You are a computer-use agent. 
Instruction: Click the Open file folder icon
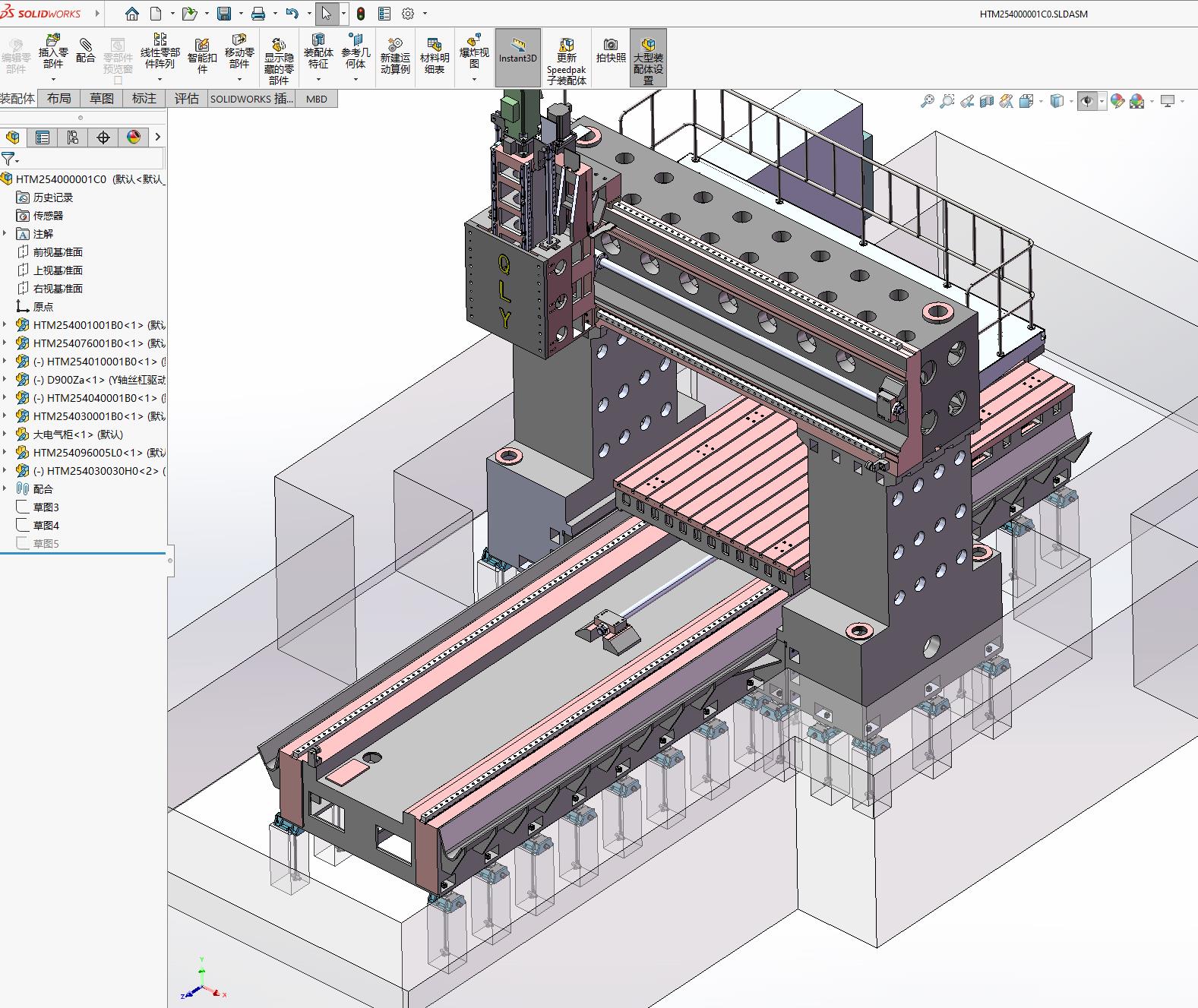click(189, 14)
